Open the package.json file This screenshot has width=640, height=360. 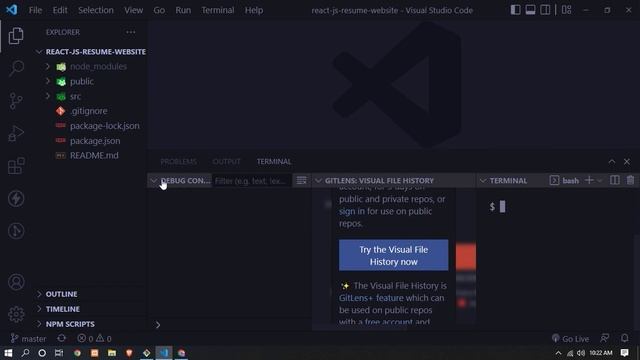(x=95, y=141)
